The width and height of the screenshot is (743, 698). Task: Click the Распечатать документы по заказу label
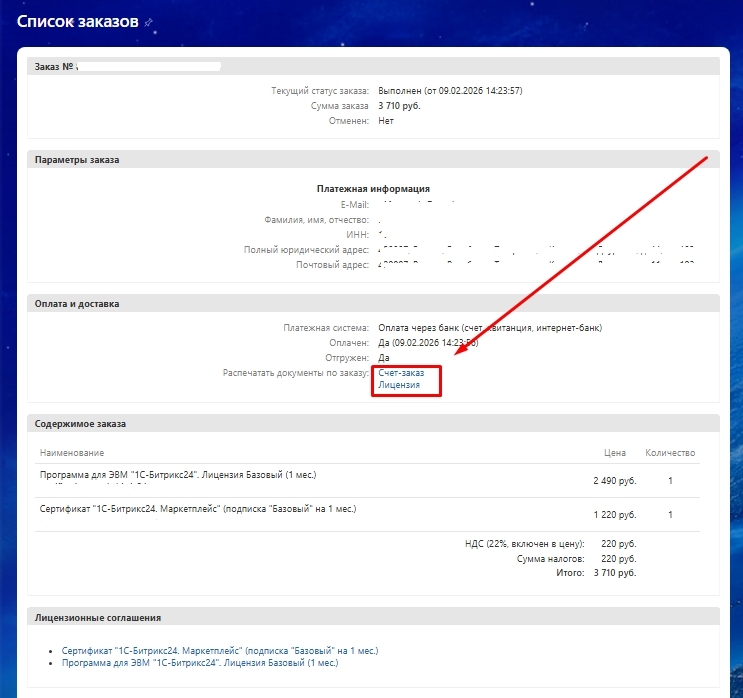tap(296, 373)
